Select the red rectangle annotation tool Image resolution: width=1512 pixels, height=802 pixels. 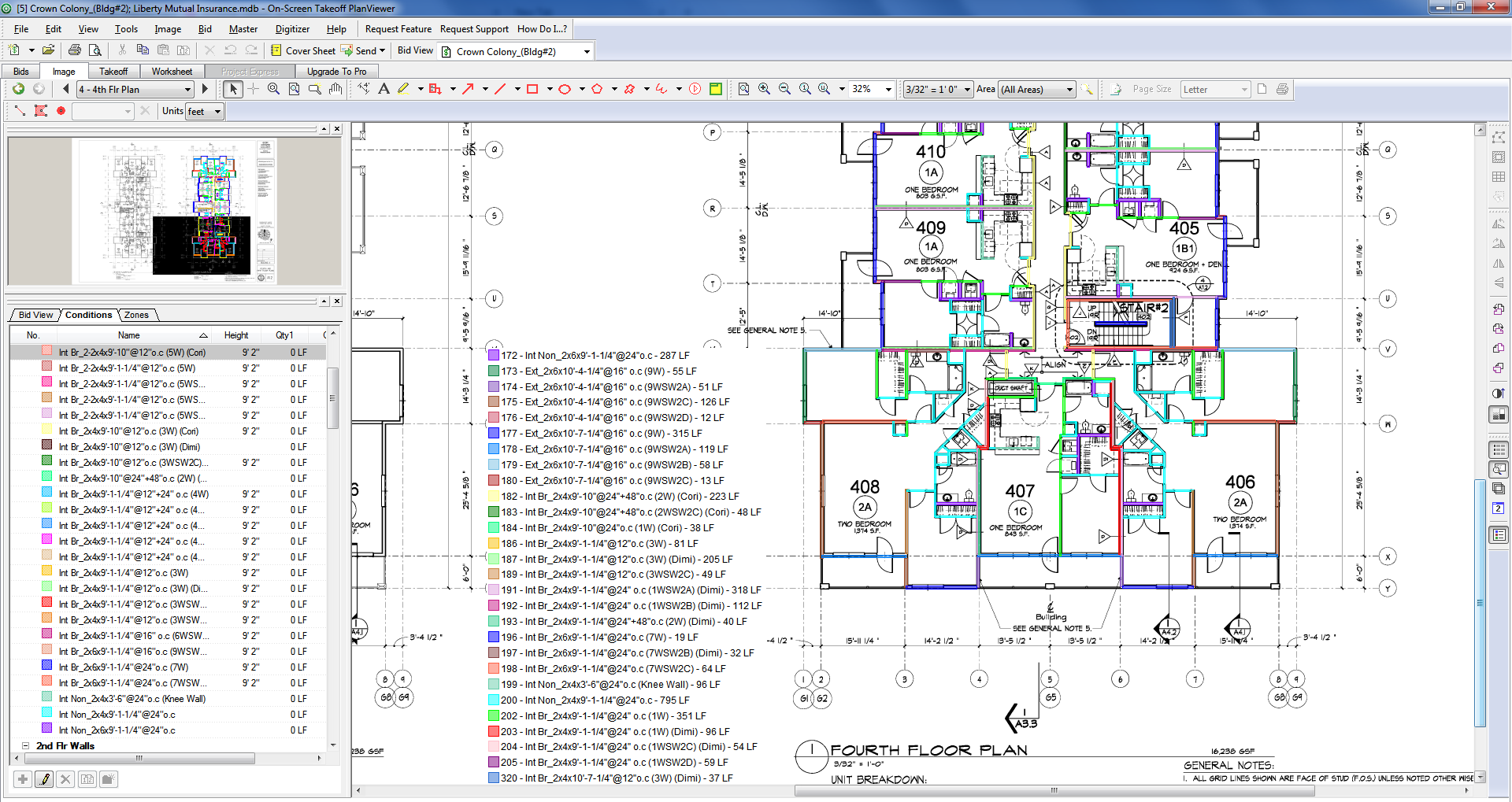pyautogui.click(x=532, y=89)
